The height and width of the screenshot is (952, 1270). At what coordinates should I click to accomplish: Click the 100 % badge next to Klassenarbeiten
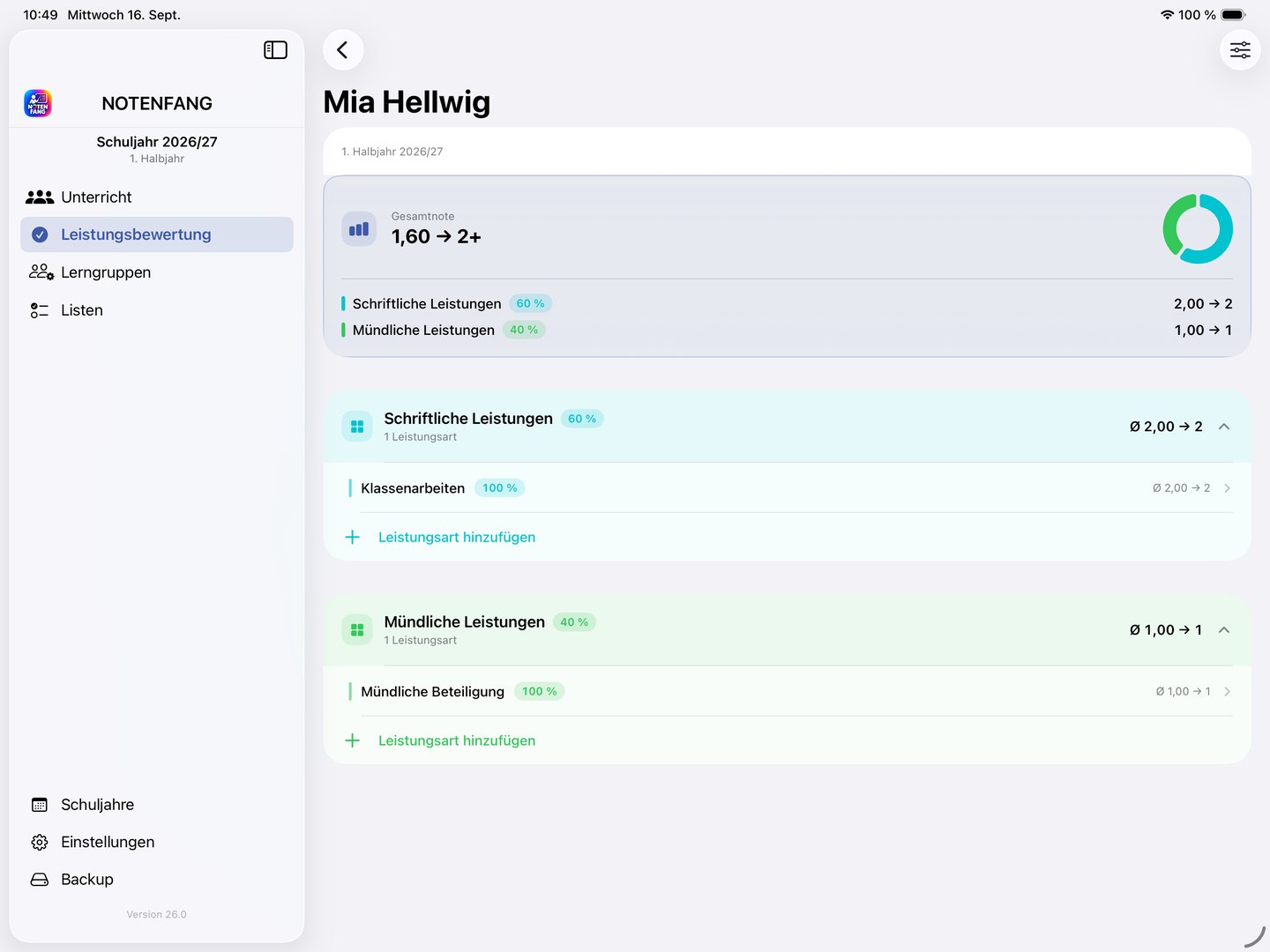click(500, 488)
